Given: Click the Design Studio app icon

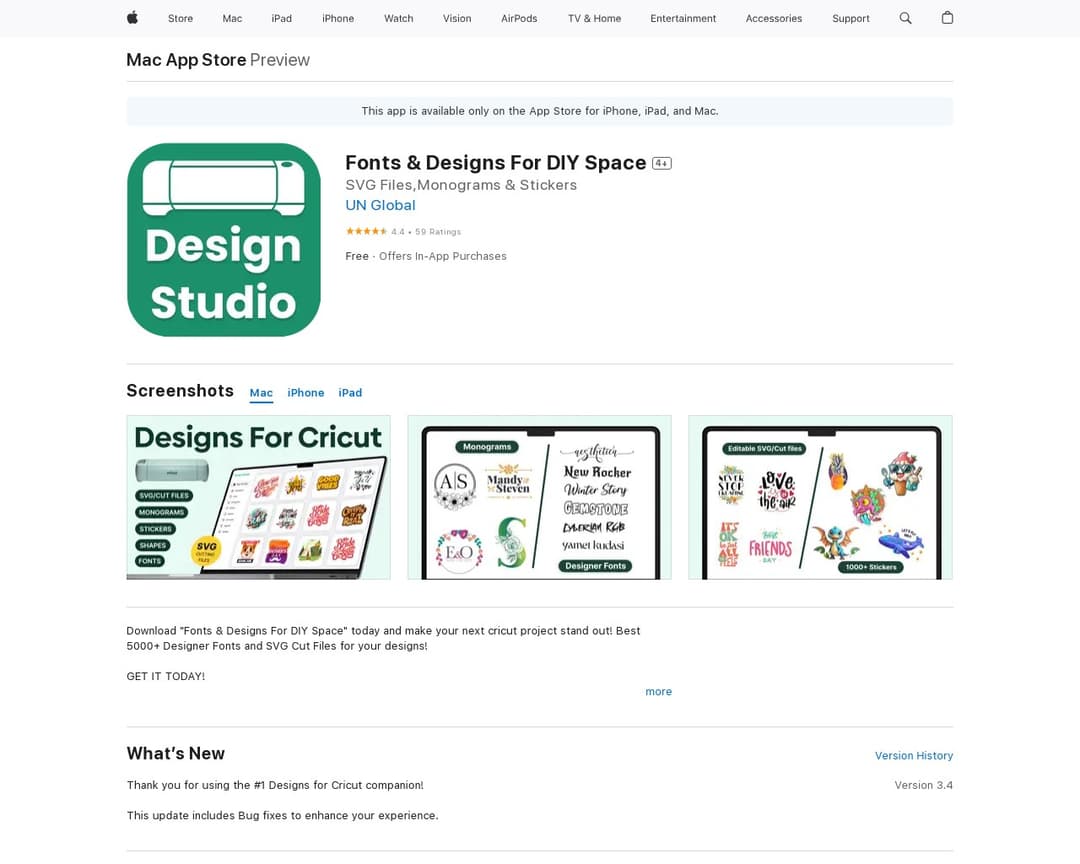Looking at the screenshot, I should [x=223, y=240].
